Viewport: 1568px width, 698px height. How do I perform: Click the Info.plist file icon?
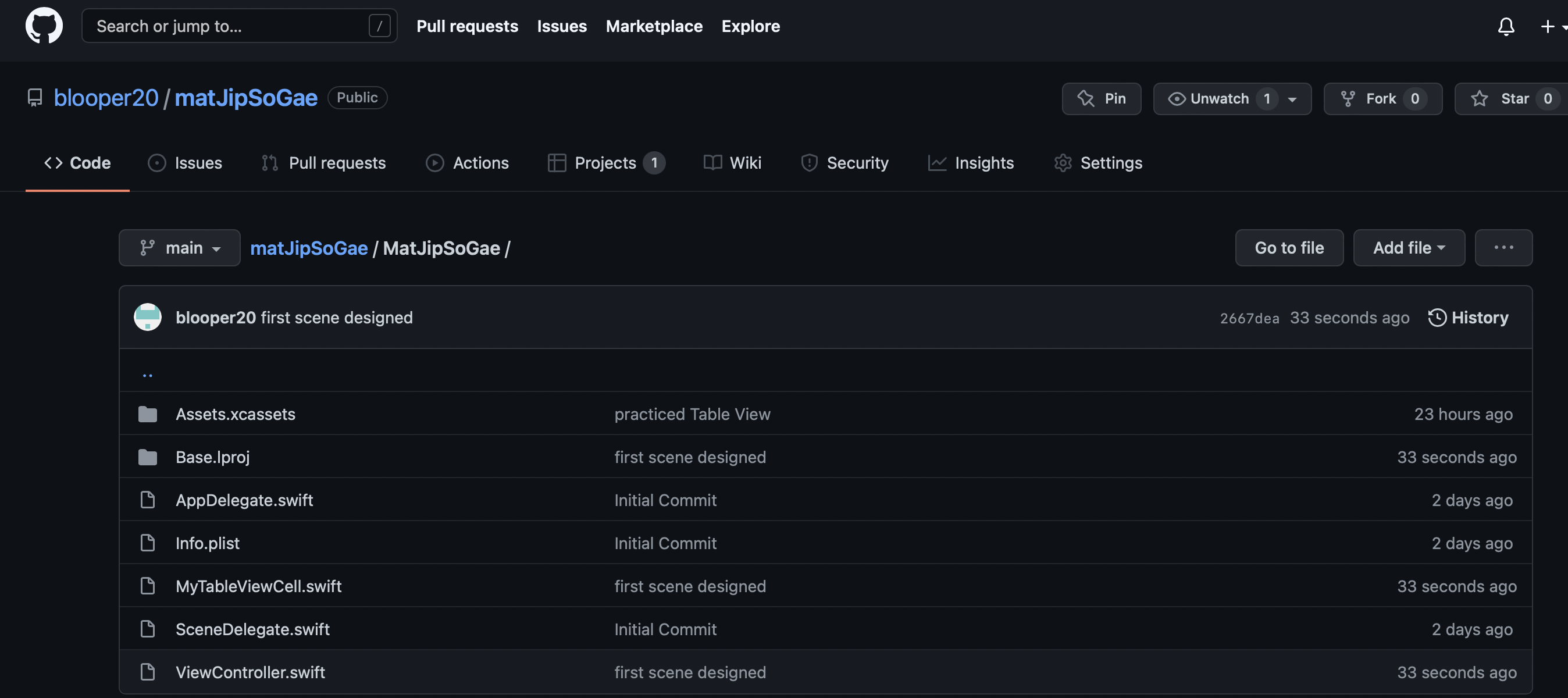pyautogui.click(x=147, y=543)
